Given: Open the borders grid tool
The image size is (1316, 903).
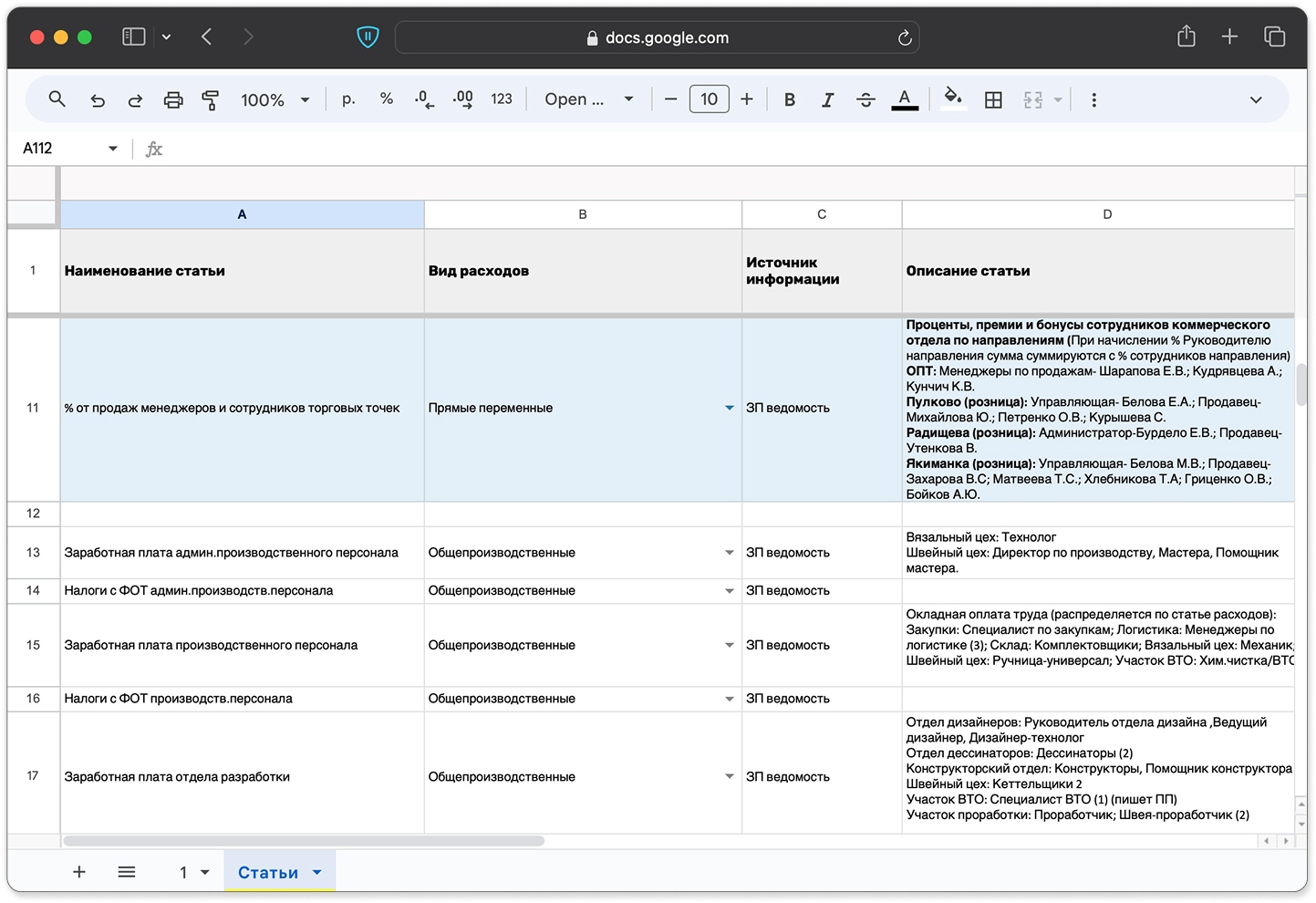Looking at the screenshot, I should [993, 100].
